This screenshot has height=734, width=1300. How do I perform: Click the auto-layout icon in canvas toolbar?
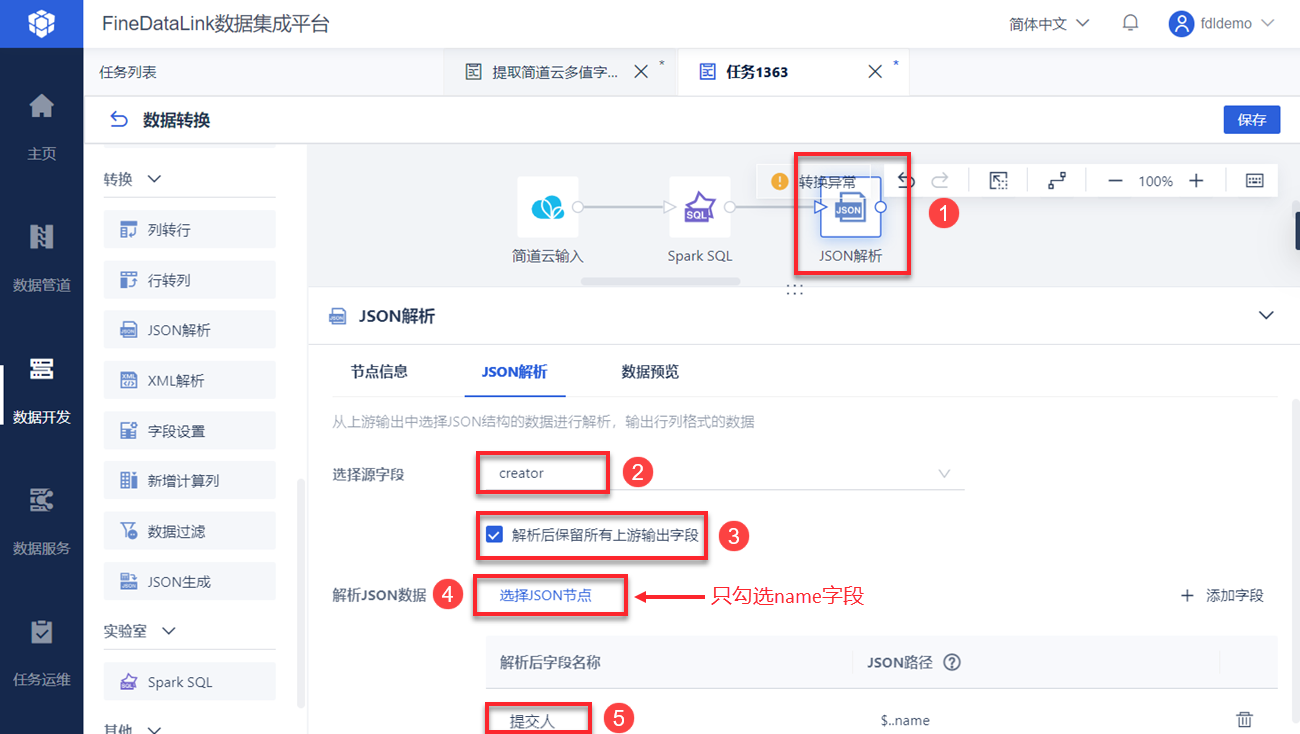(1057, 181)
